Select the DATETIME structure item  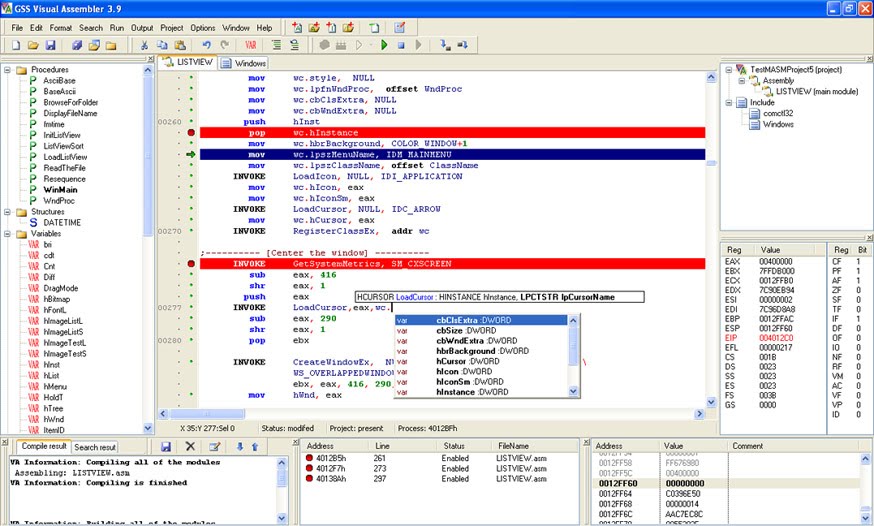(62, 222)
